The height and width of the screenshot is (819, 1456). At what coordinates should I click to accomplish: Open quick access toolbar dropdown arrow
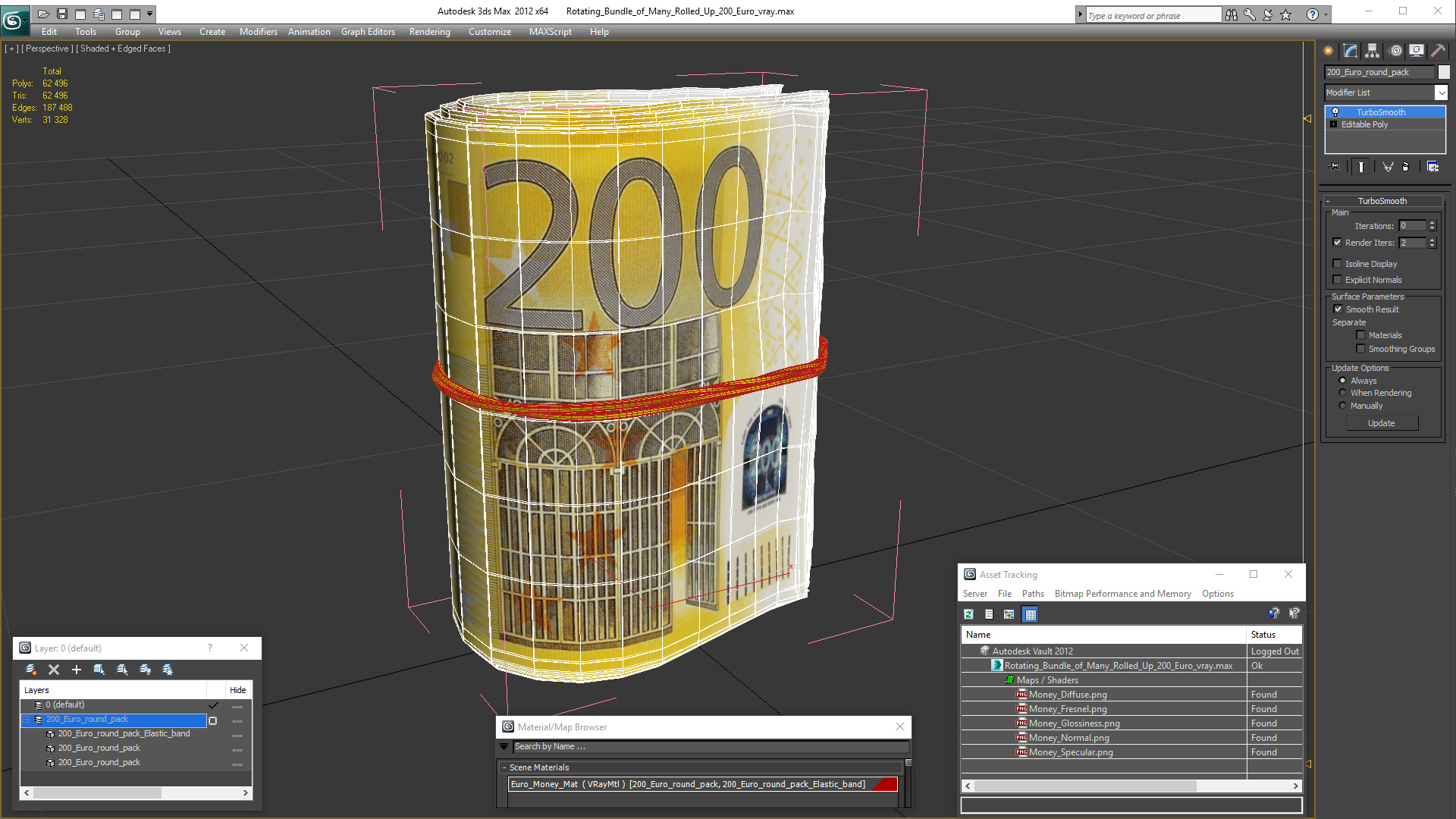pos(150,14)
